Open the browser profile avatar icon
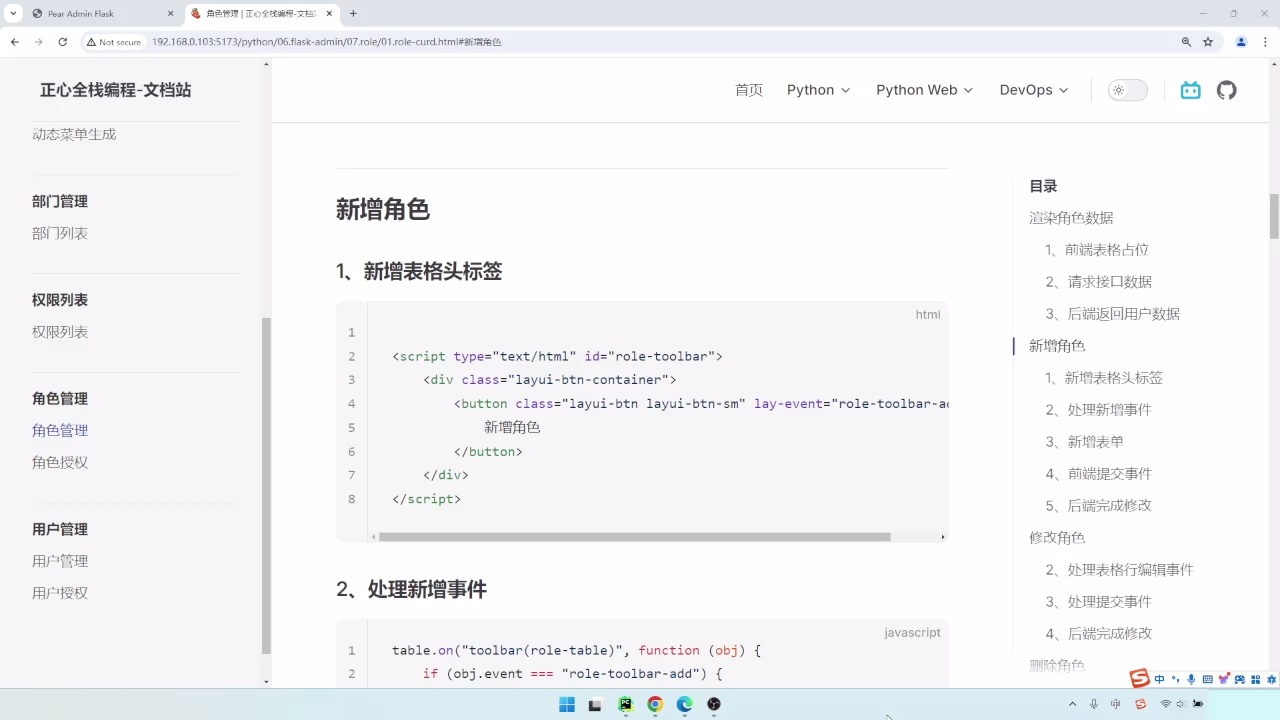The height and width of the screenshot is (720, 1280). tap(1241, 42)
